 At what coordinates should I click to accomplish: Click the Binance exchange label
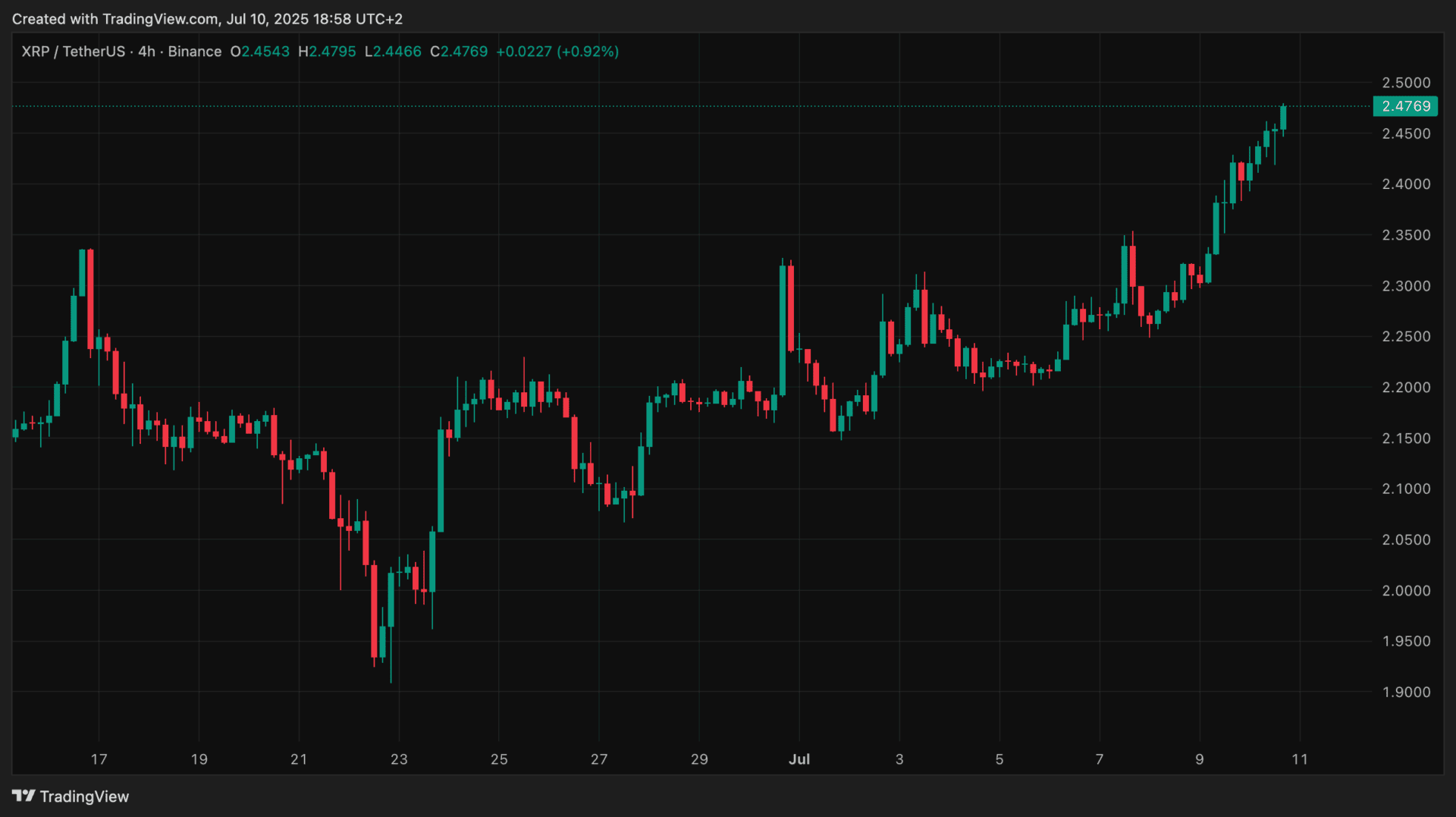click(195, 52)
